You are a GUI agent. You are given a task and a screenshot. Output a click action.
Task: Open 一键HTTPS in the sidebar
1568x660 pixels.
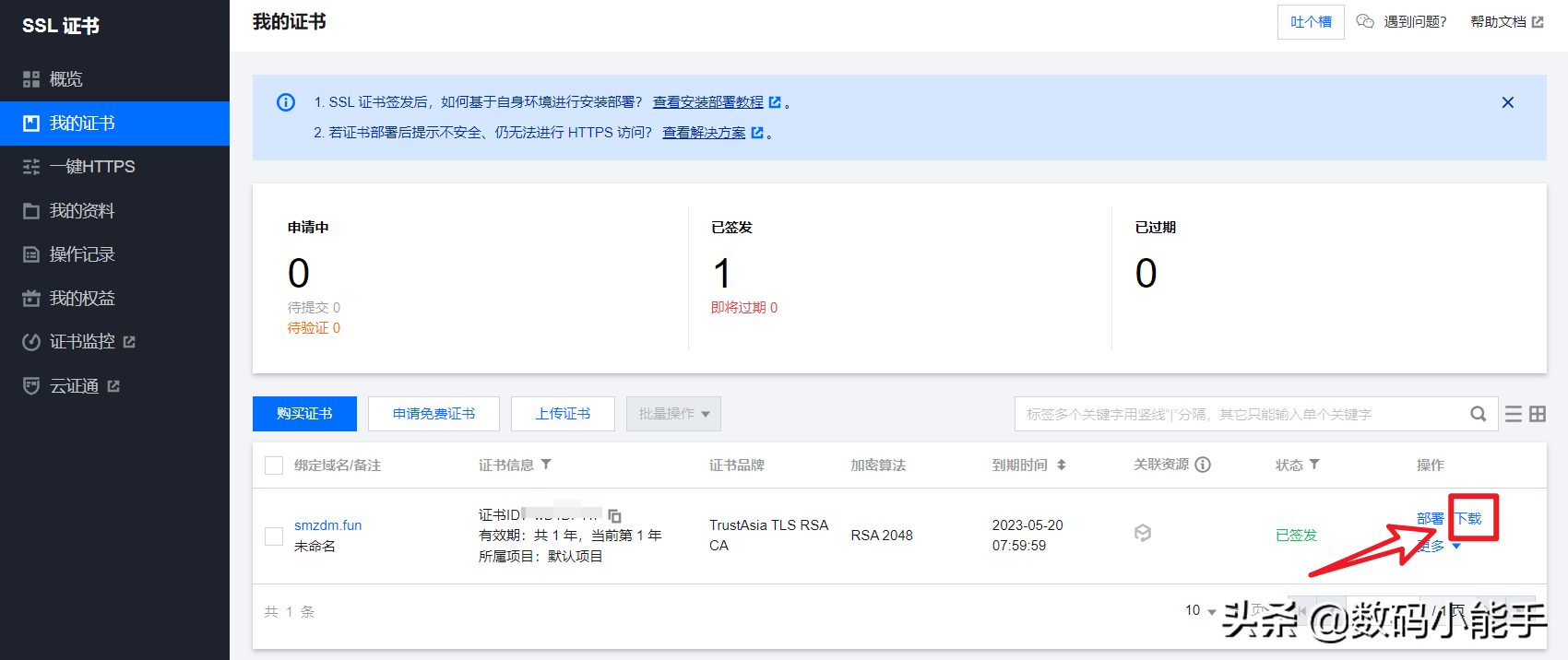click(92, 167)
